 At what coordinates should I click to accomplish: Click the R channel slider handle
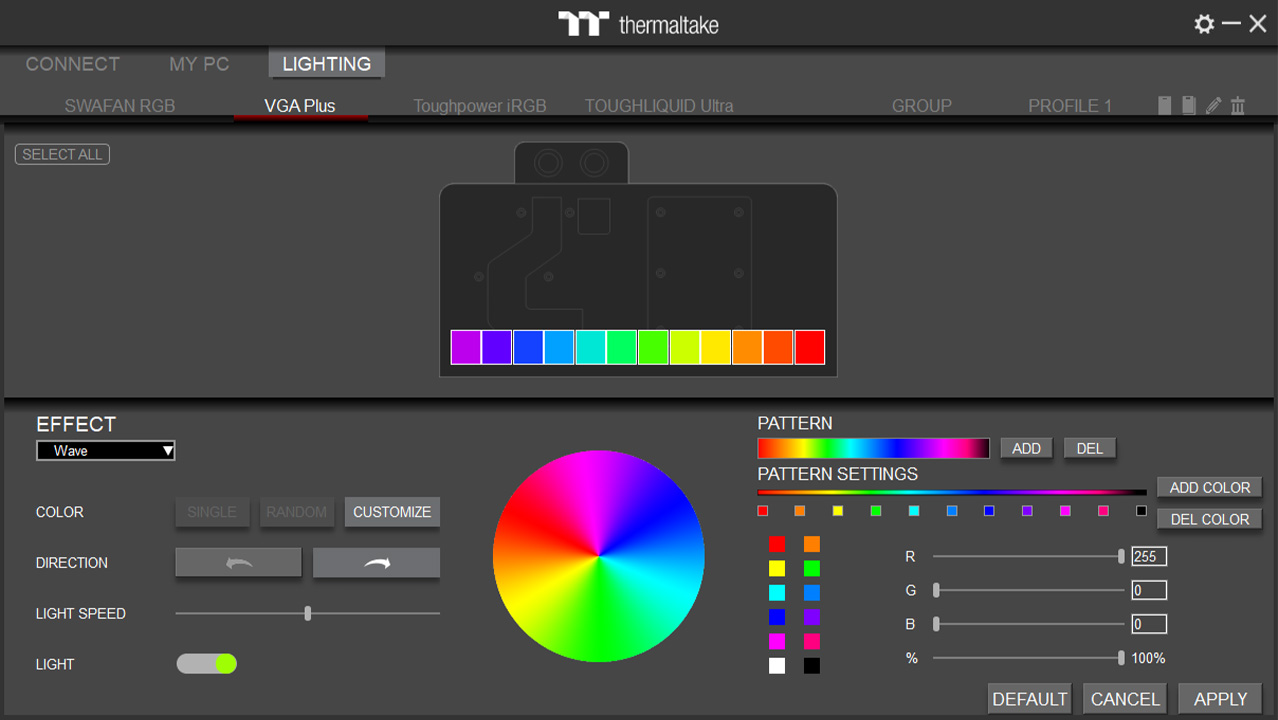[x=1121, y=556]
